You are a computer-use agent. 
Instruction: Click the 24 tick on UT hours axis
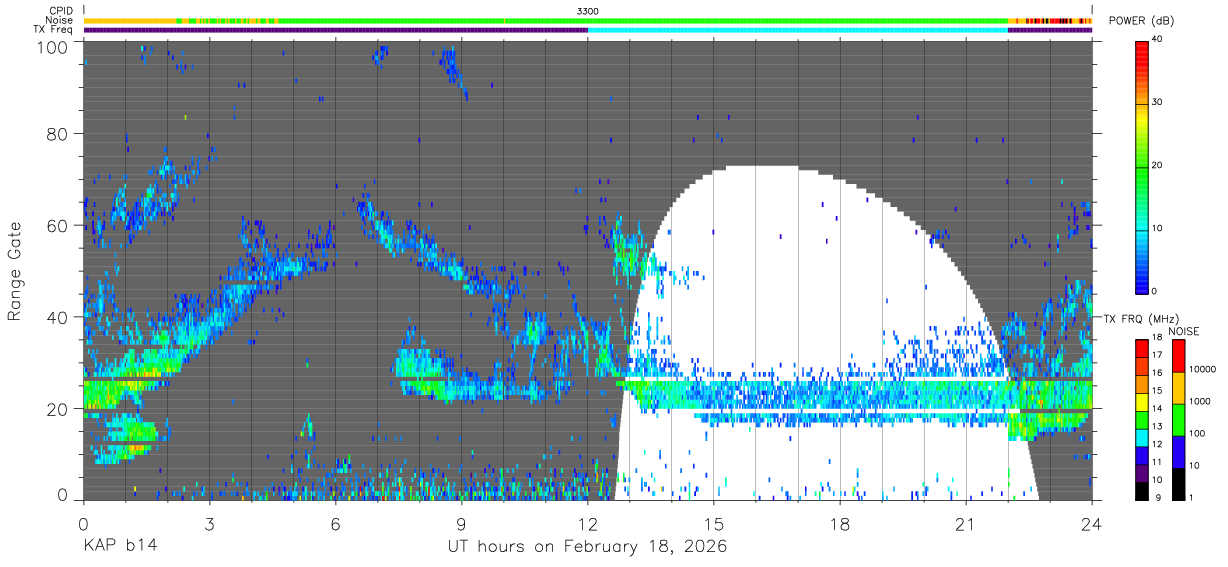[x=1092, y=523]
